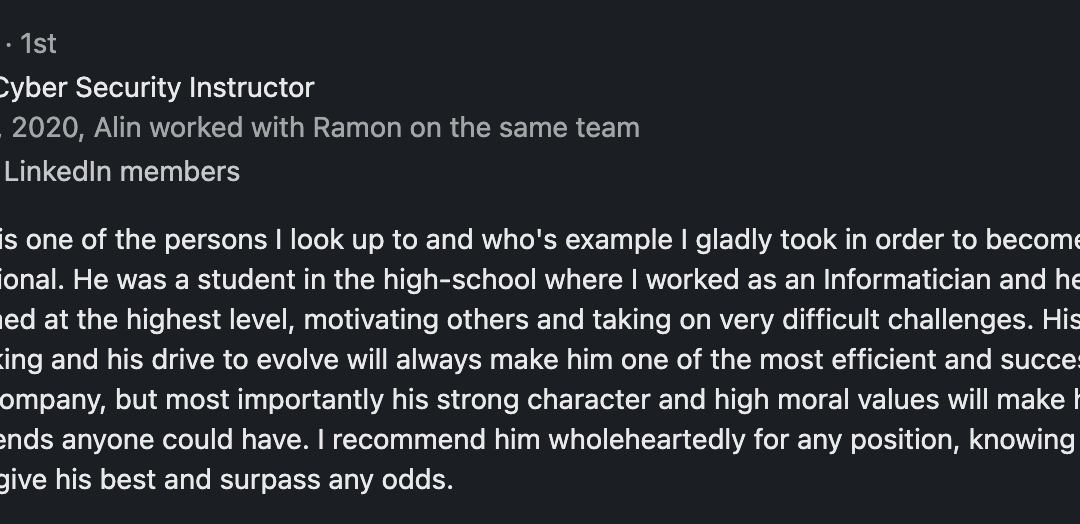Open the "Cyber Security Instructor" headline
This screenshot has height=524, width=1080.
pyautogui.click(x=156, y=87)
